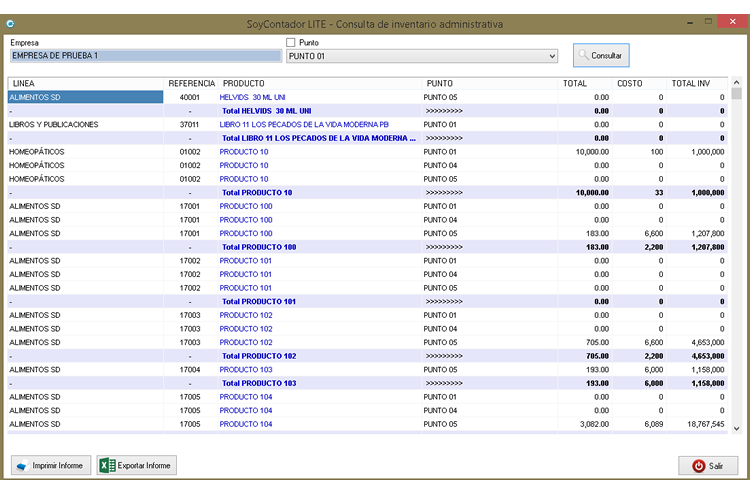Click the SoyContador app icon in title bar

[10, 23]
